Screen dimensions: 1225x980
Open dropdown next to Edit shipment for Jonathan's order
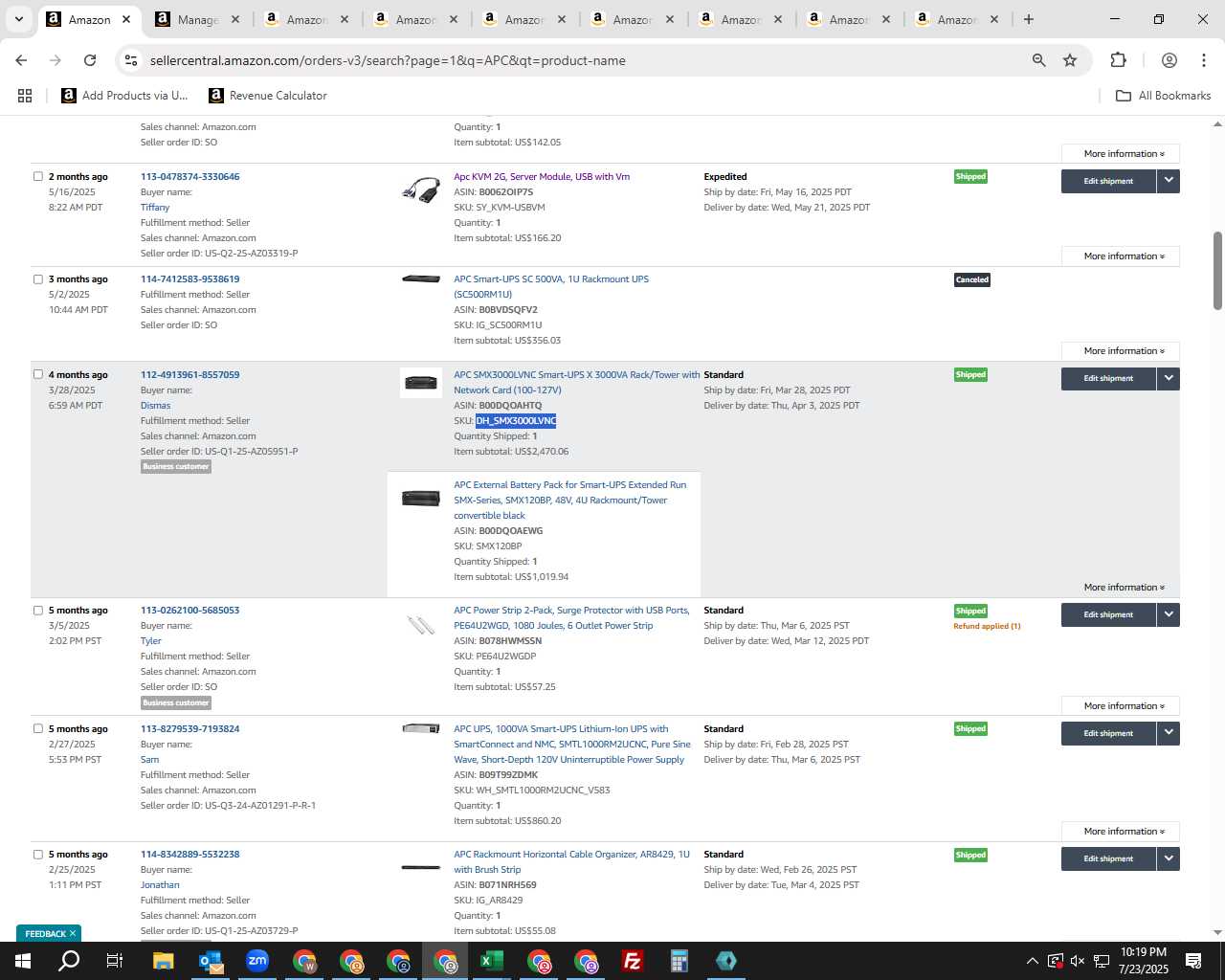click(x=1169, y=858)
